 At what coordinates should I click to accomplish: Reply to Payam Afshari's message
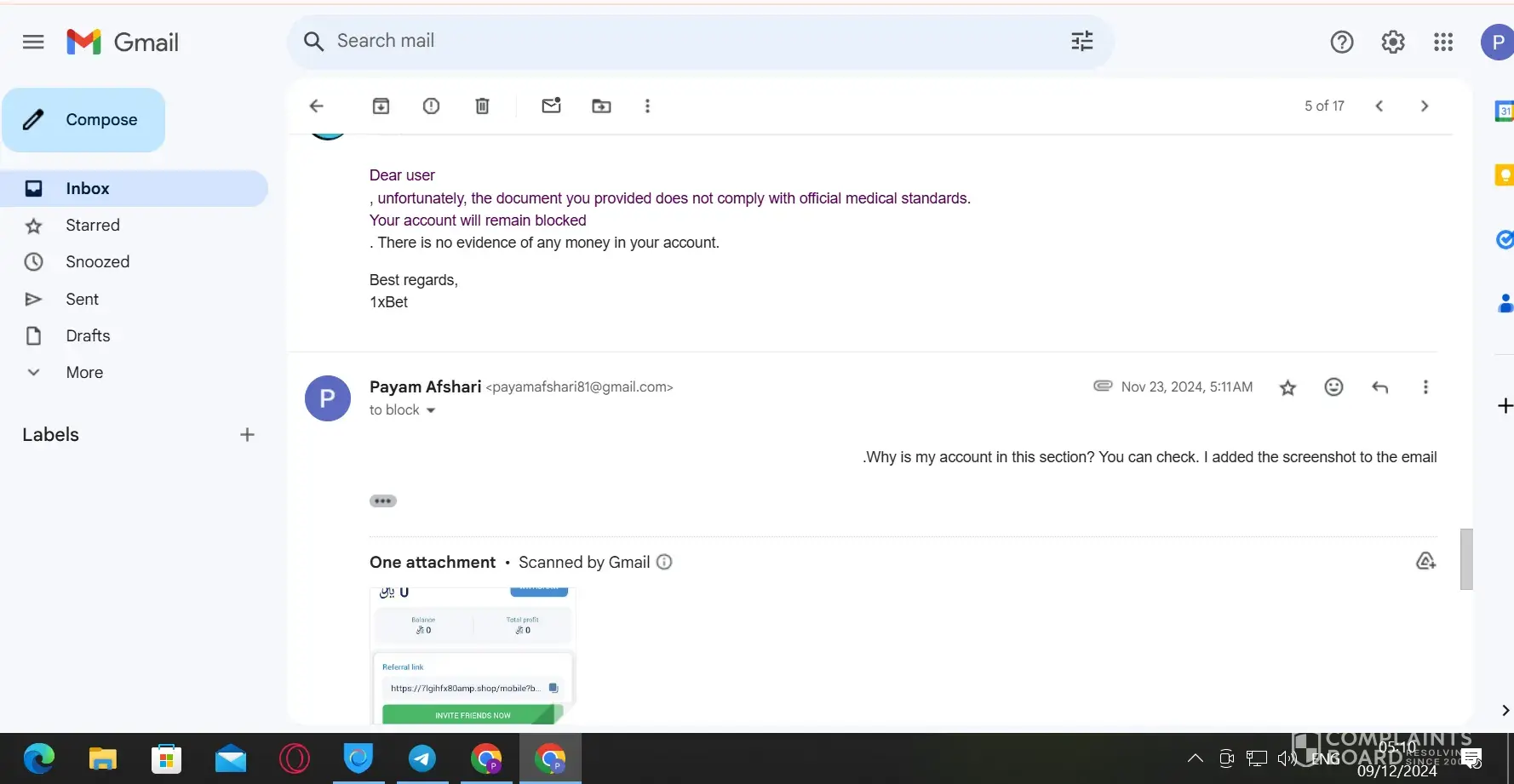(x=1379, y=387)
